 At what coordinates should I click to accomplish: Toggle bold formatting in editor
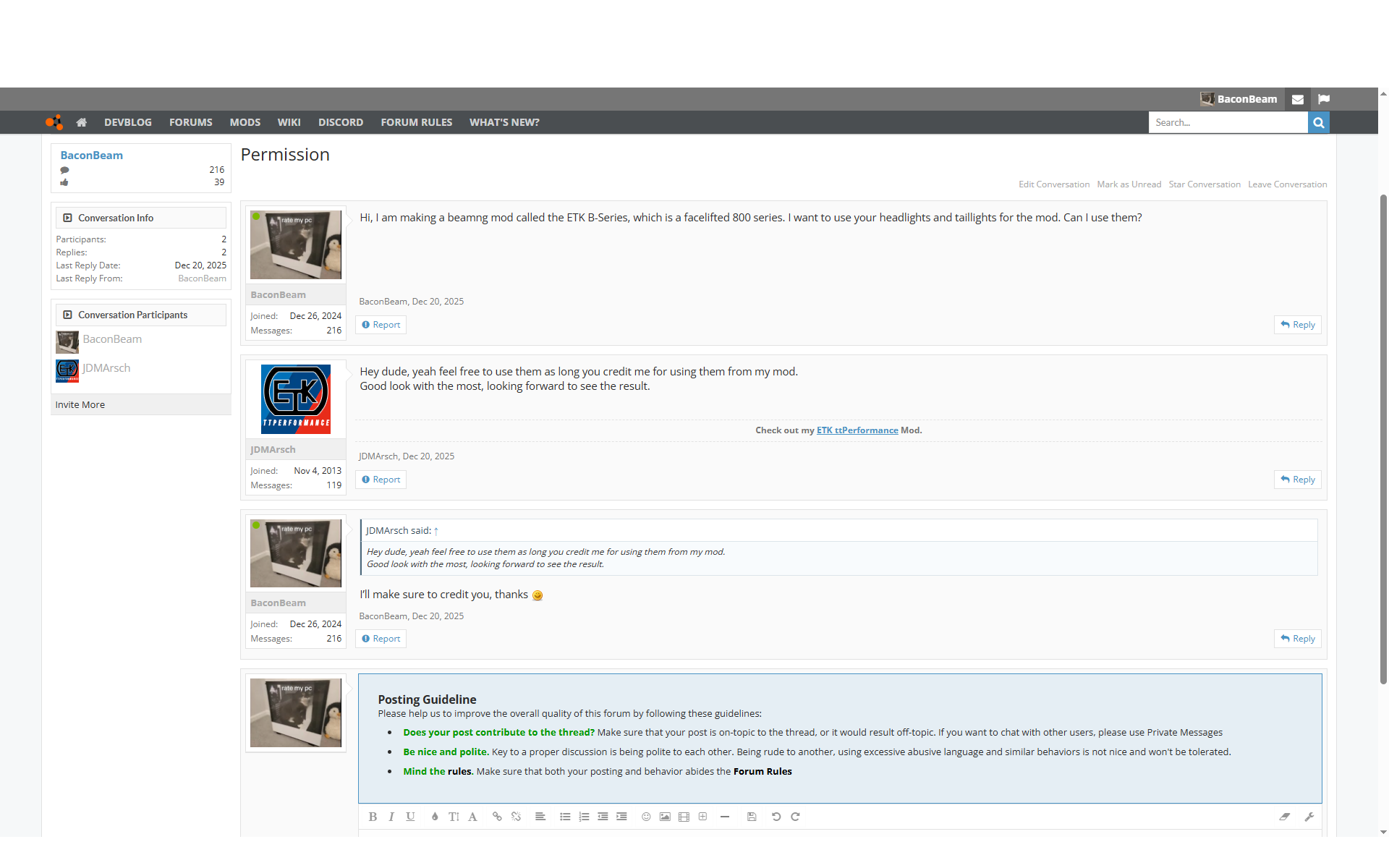(x=373, y=817)
